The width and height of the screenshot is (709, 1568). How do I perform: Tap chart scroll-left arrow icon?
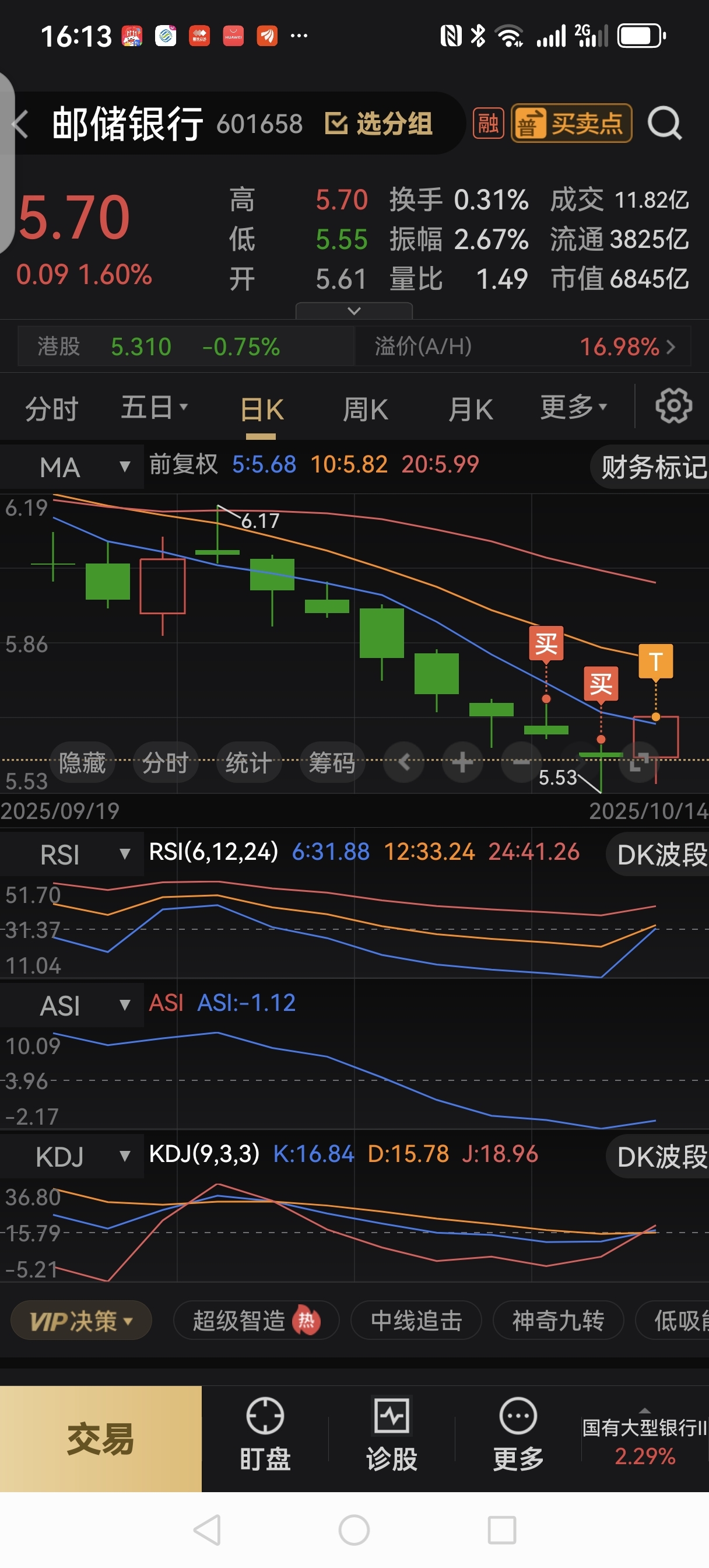(403, 761)
